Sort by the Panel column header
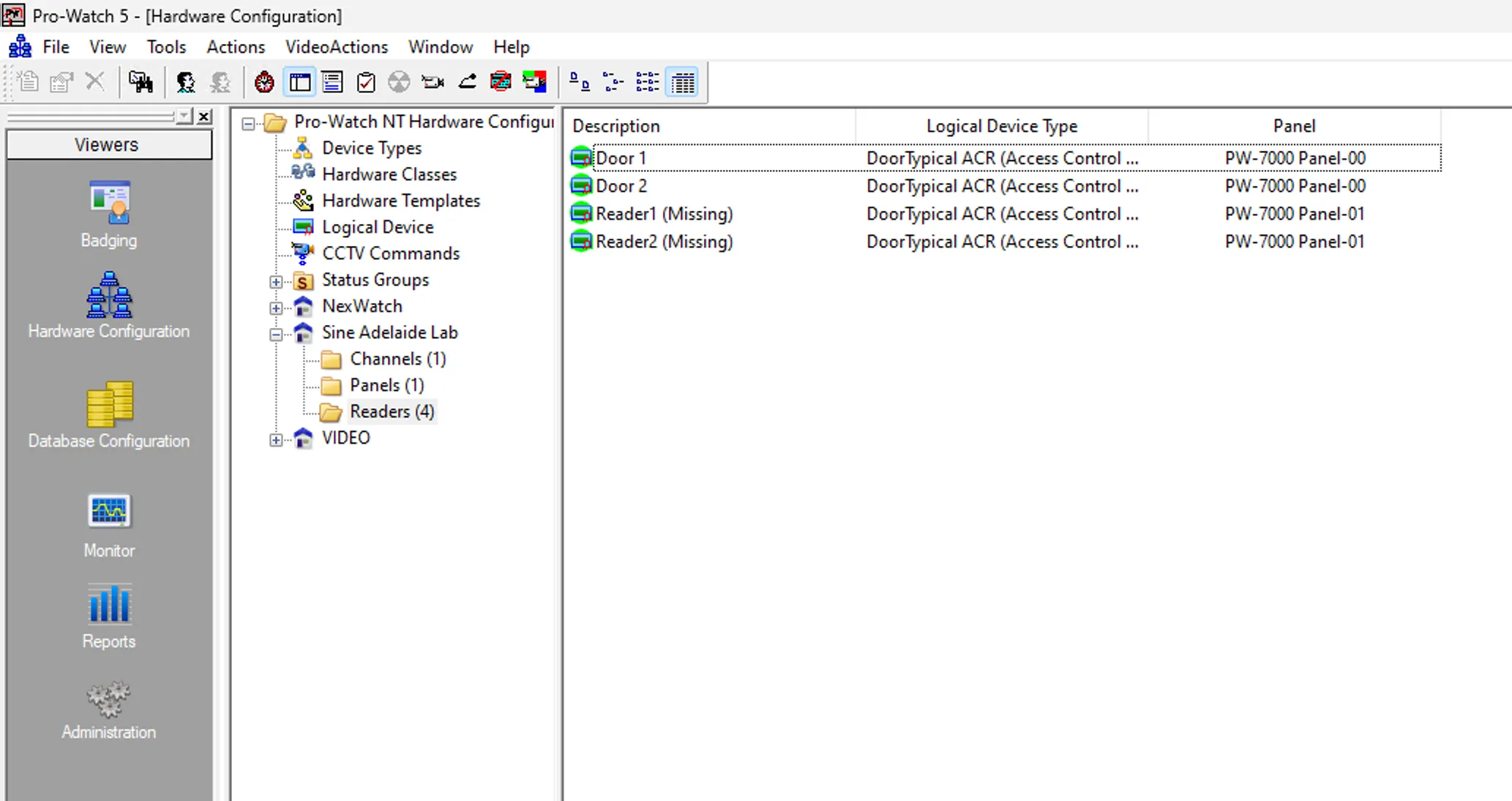Screen dimensions: 1512x801 tap(1294, 126)
